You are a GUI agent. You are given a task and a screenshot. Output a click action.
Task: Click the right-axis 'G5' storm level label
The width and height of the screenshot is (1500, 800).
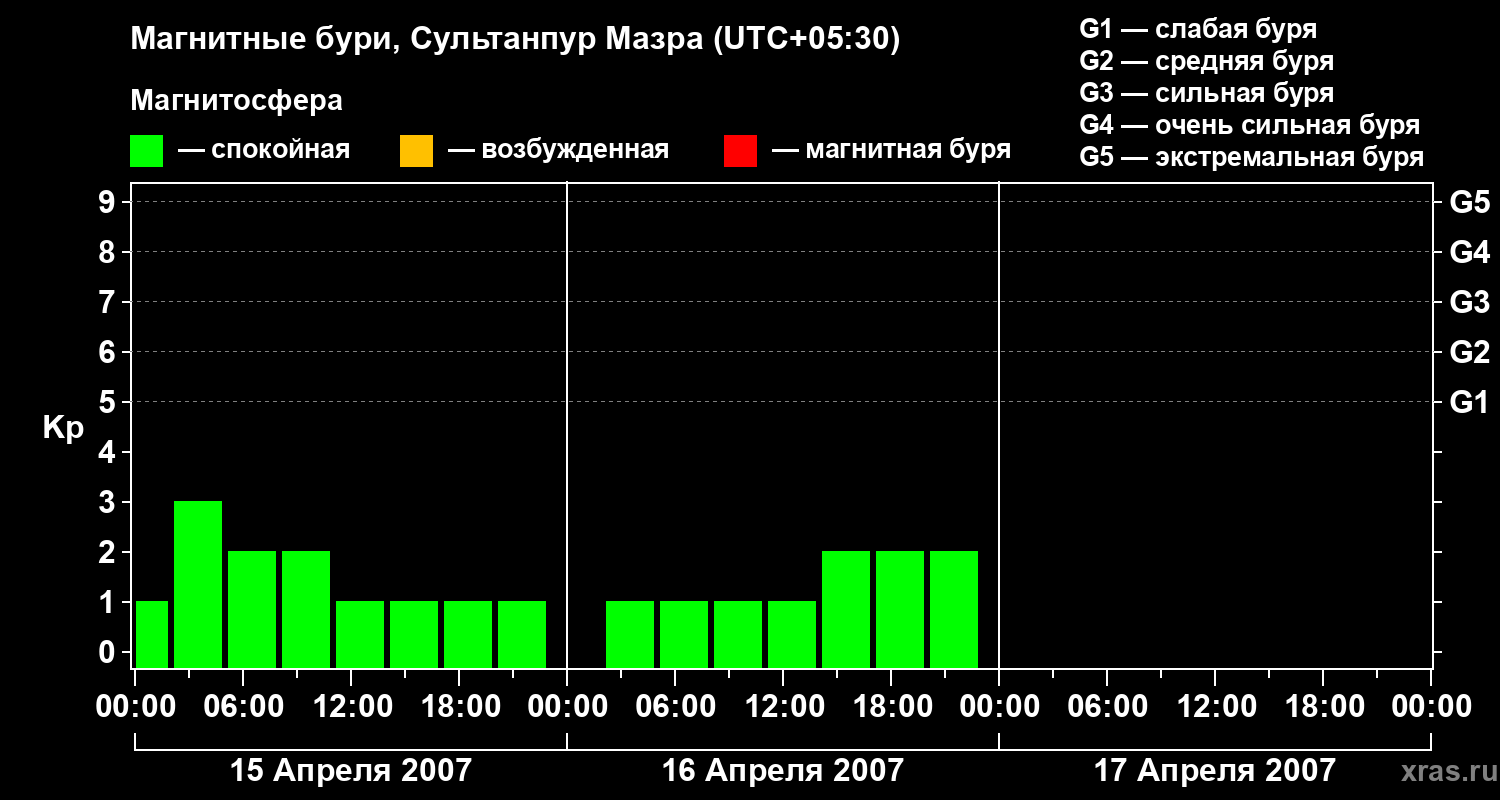click(x=1470, y=203)
